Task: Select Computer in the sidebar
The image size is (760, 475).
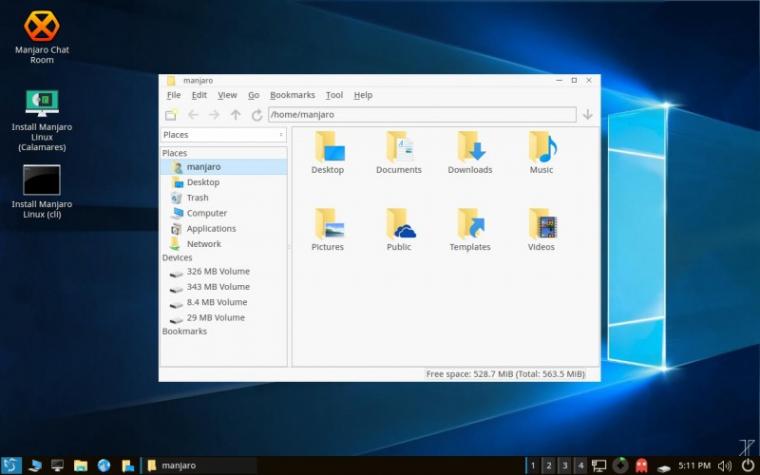Action: [223, 213]
